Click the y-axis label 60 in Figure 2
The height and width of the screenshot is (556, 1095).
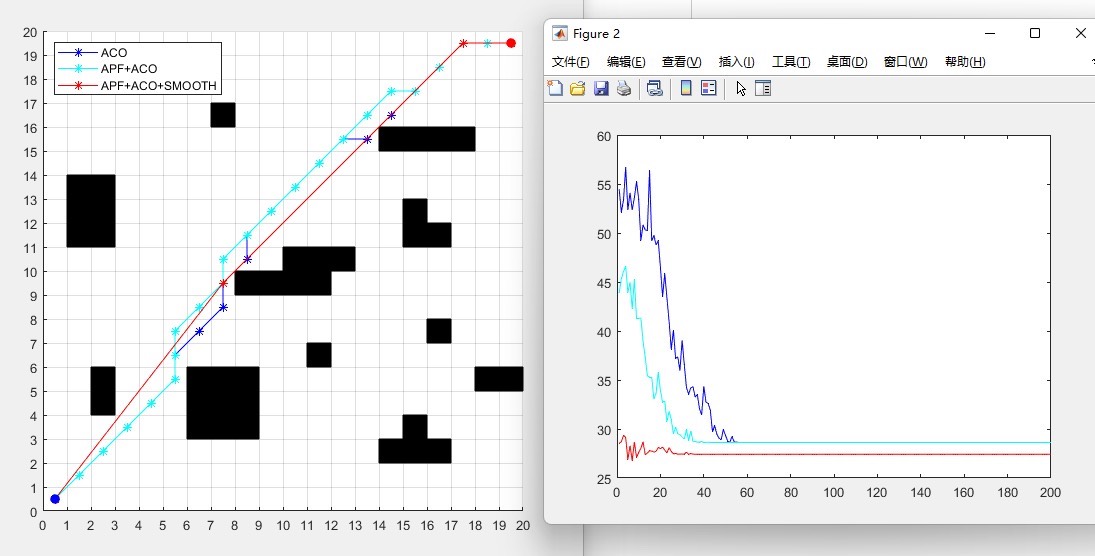603,136
